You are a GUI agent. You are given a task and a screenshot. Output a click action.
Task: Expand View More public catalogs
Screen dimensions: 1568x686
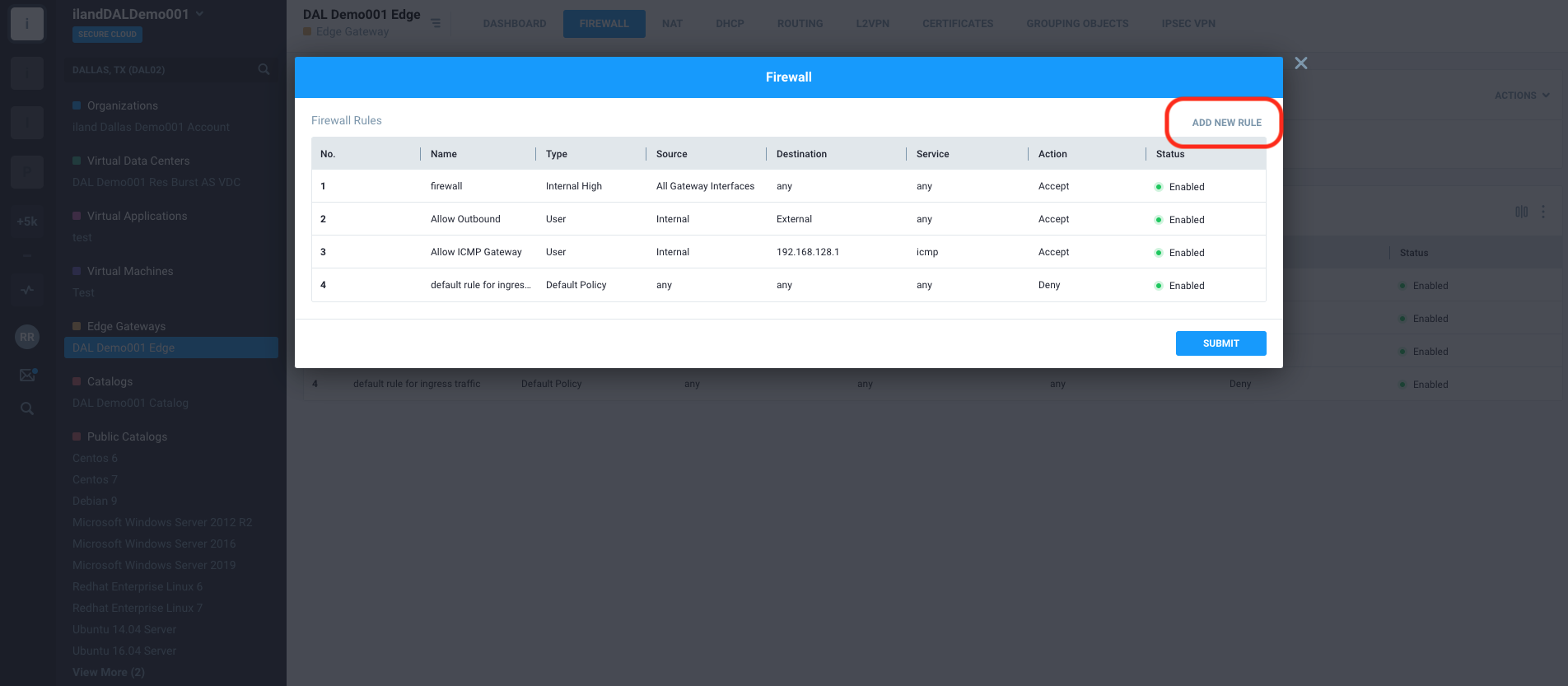(x=108, y=672)
